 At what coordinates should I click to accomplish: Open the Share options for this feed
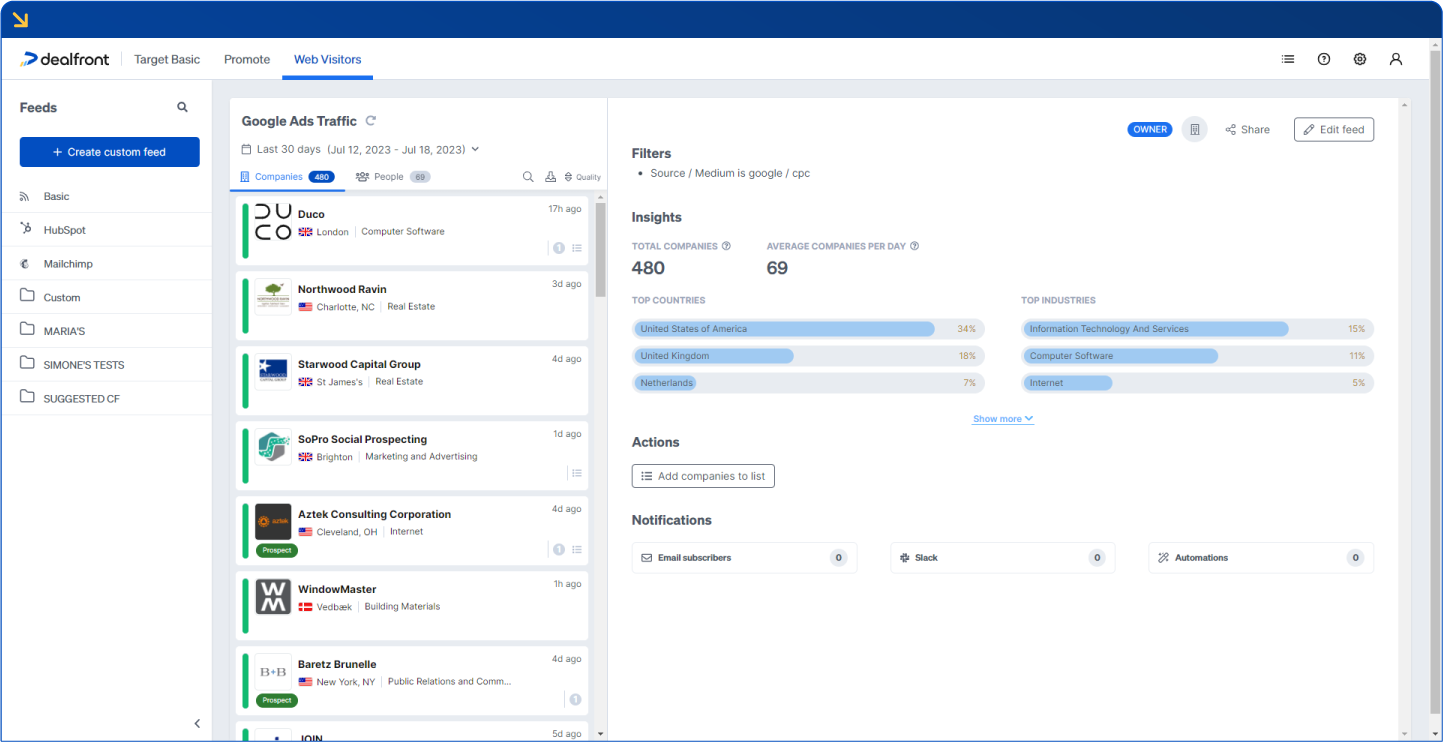point(1247,129)
